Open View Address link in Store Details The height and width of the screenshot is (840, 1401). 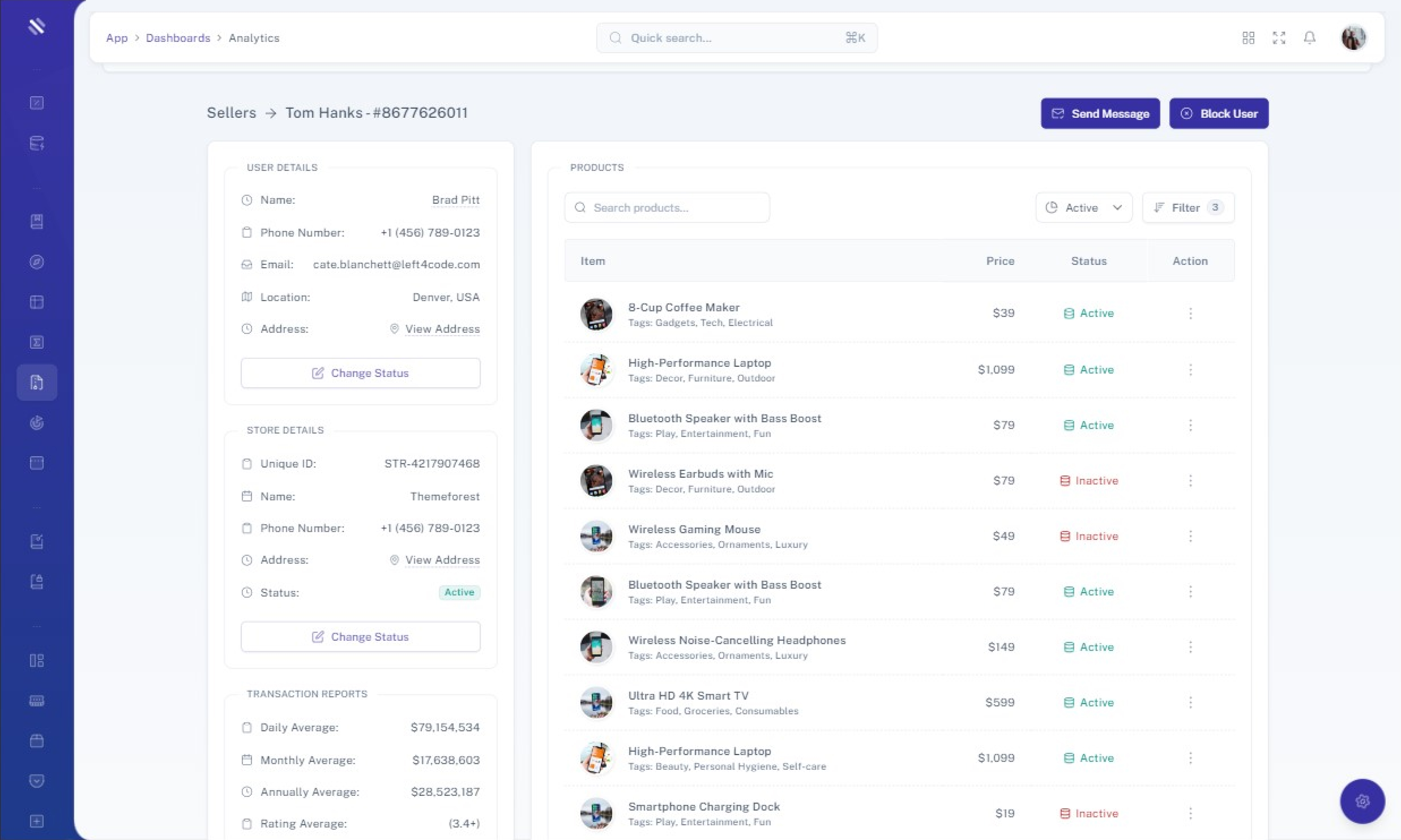point(442,560)
